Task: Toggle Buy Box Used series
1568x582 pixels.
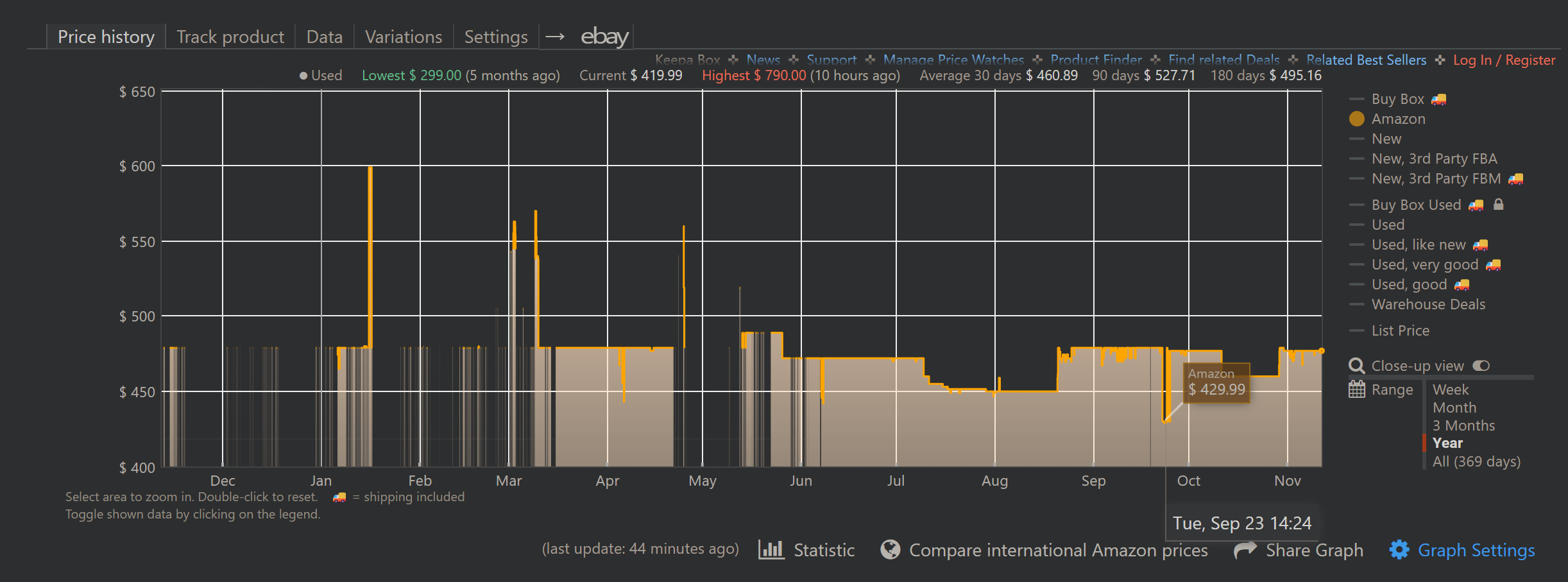Action: click(x=1416, y=205)
